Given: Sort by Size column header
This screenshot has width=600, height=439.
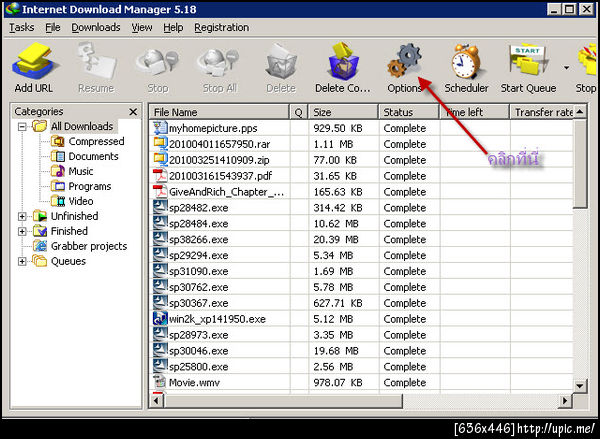Looking at the screenshot, I should (343, 112).
